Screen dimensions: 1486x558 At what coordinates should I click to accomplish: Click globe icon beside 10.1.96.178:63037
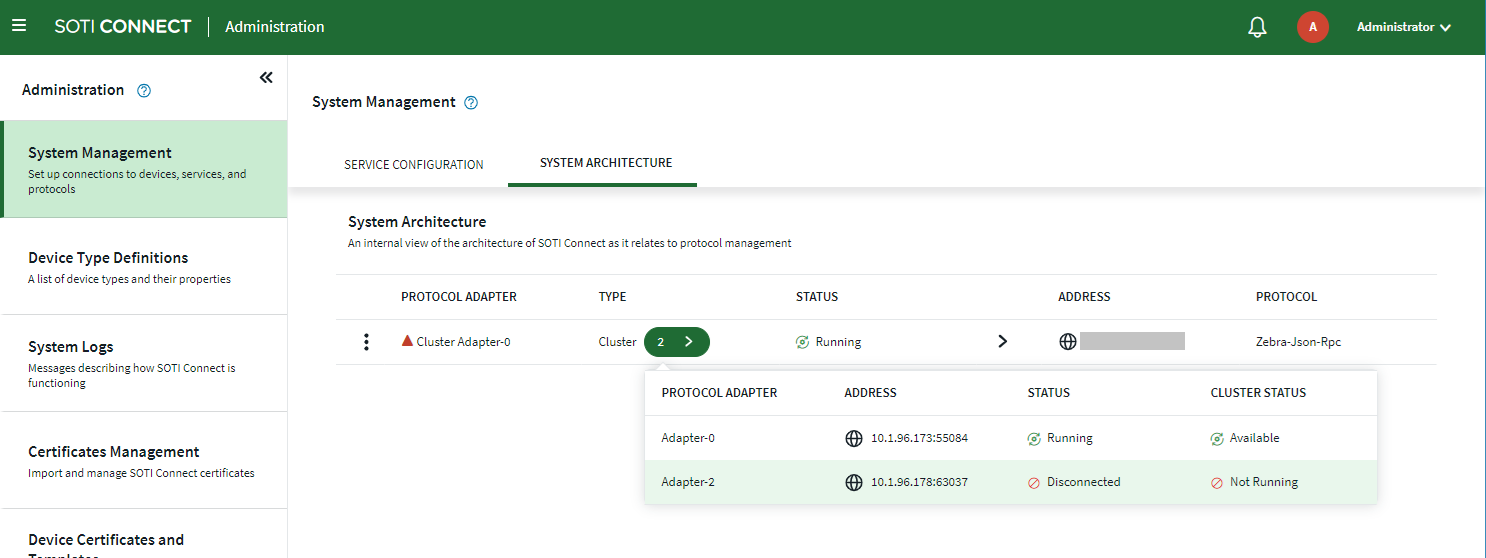click(854, 482)
